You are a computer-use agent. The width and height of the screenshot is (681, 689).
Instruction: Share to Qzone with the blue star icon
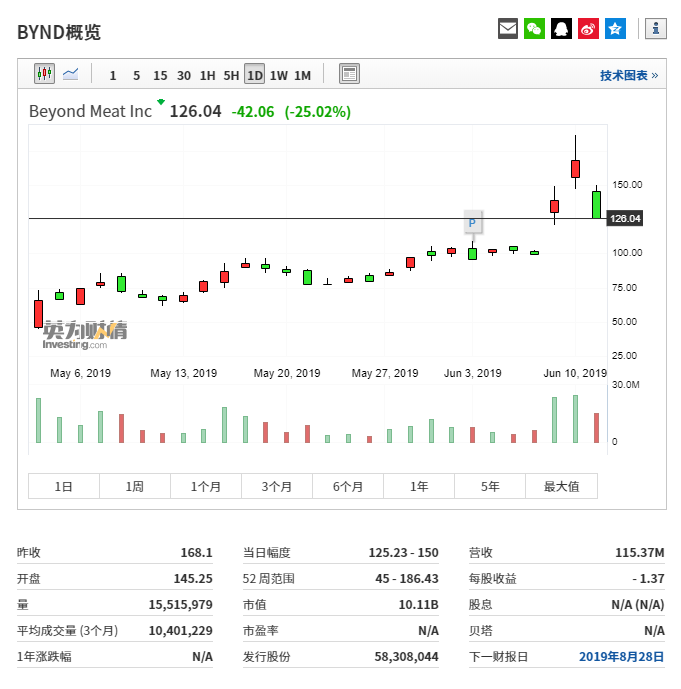pos(615,29)
